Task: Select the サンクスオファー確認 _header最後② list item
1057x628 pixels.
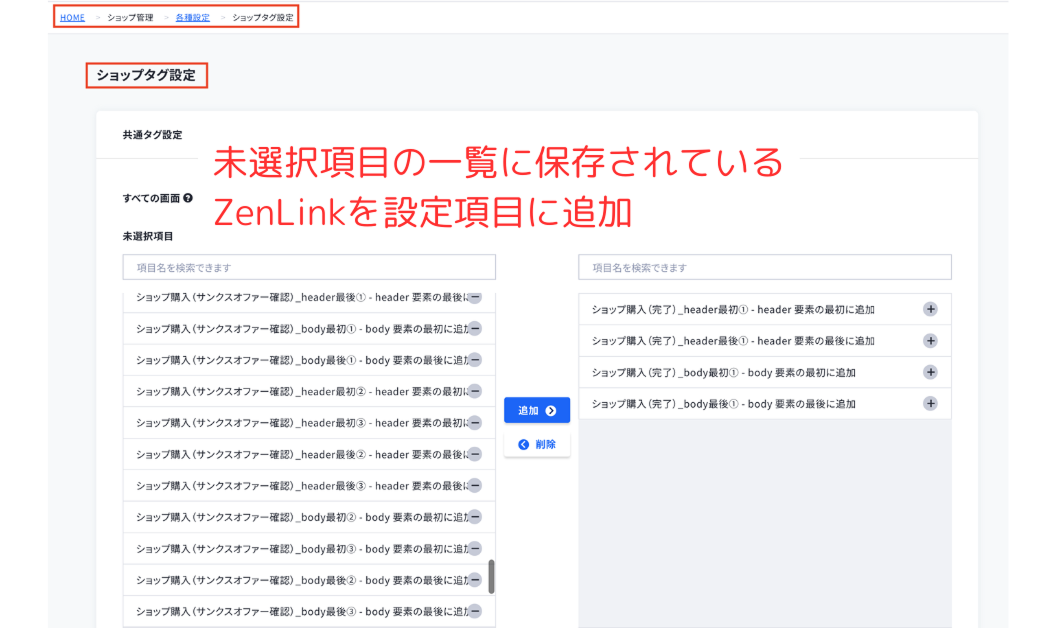Action: click(300, 454)
